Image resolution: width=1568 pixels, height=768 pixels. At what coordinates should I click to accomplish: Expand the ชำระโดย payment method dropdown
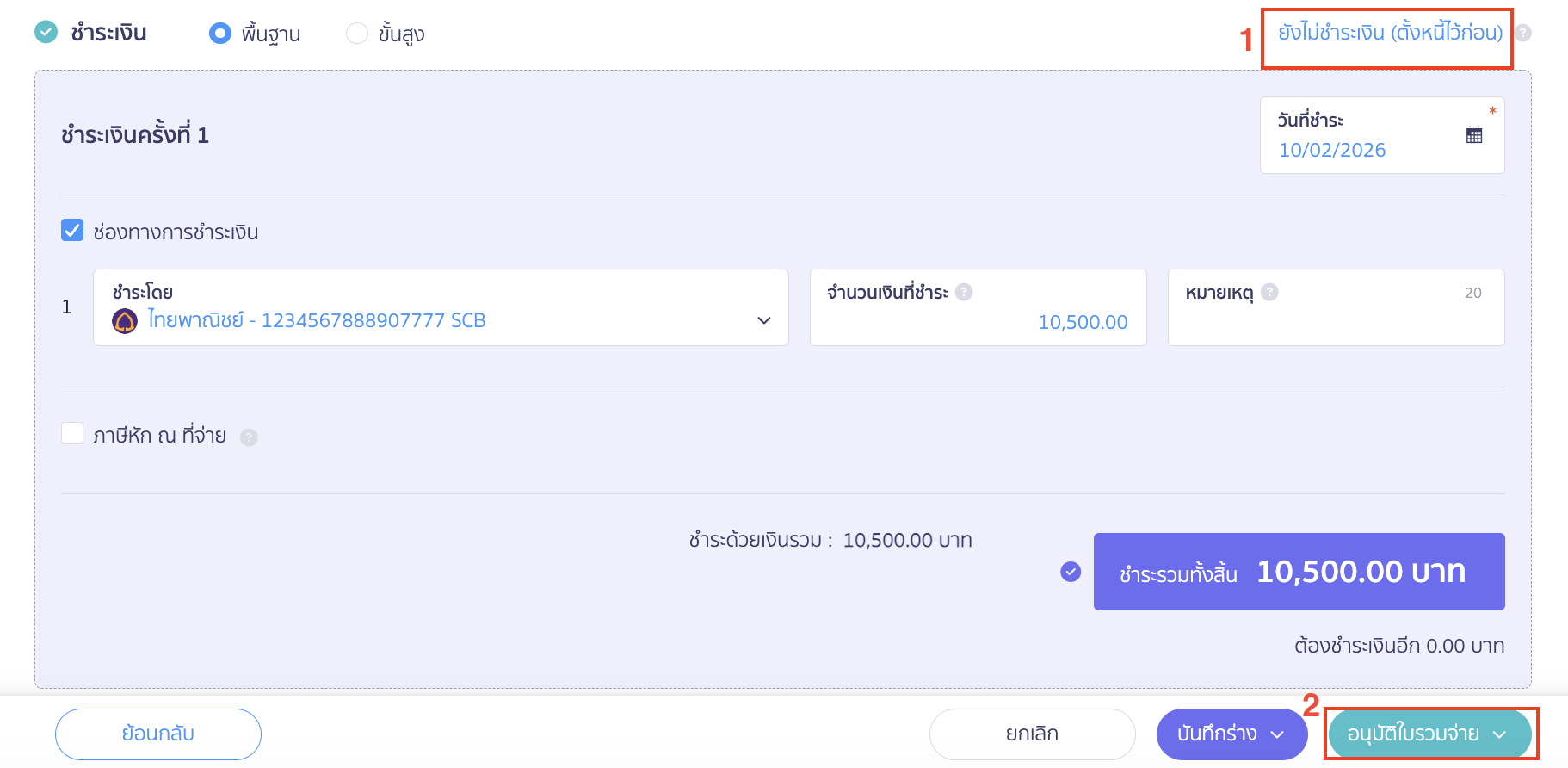pyautogui.click(x=763, y=319)
